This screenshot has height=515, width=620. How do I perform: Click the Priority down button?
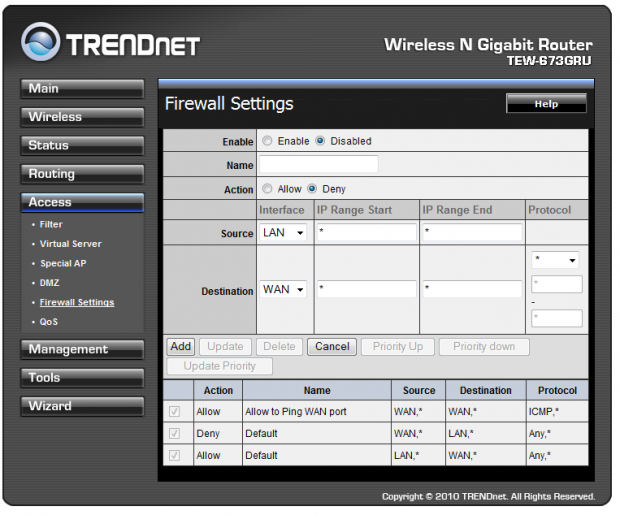(484, 346)
